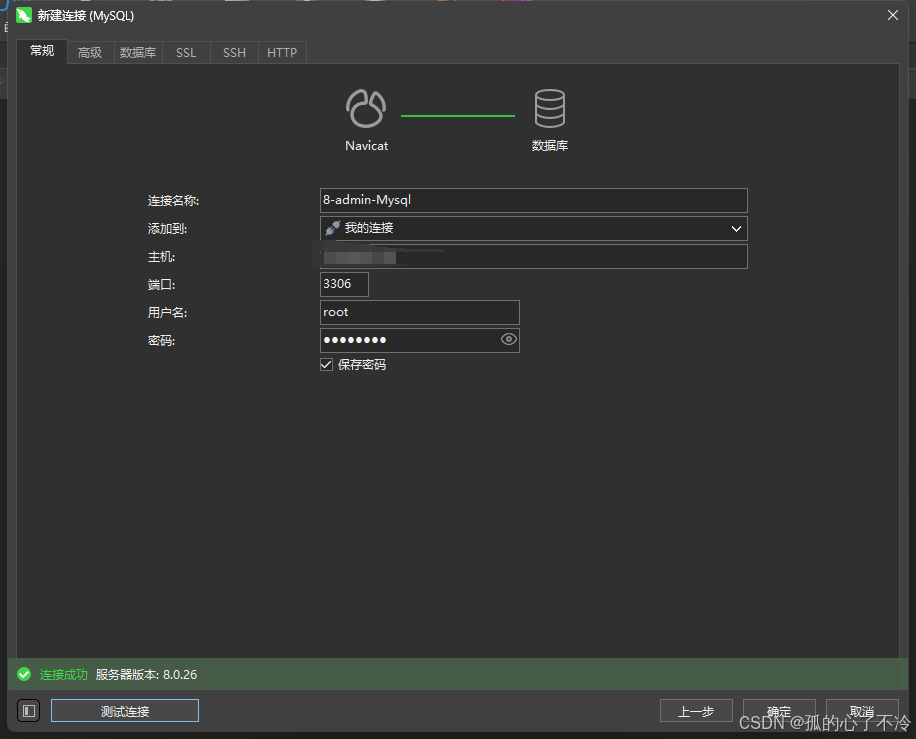Click the 连接成功 status text
This screenshot has height=739, width=916.
(x=64, y=675)
